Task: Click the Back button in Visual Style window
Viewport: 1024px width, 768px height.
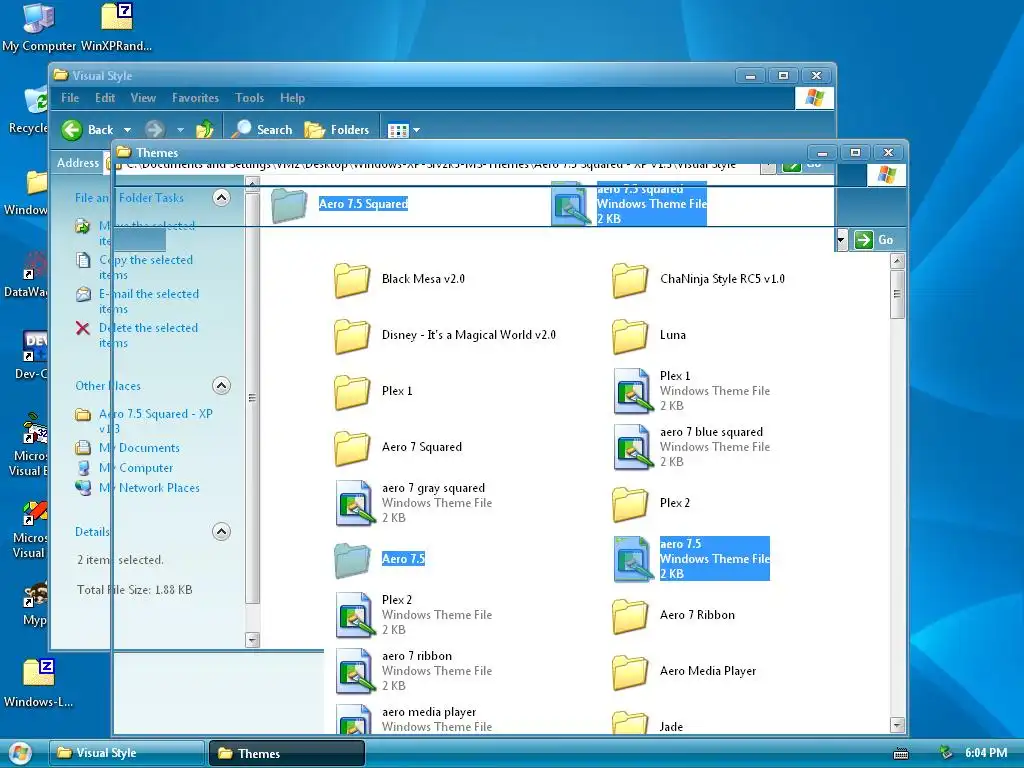Action: [x=89, y=129]
